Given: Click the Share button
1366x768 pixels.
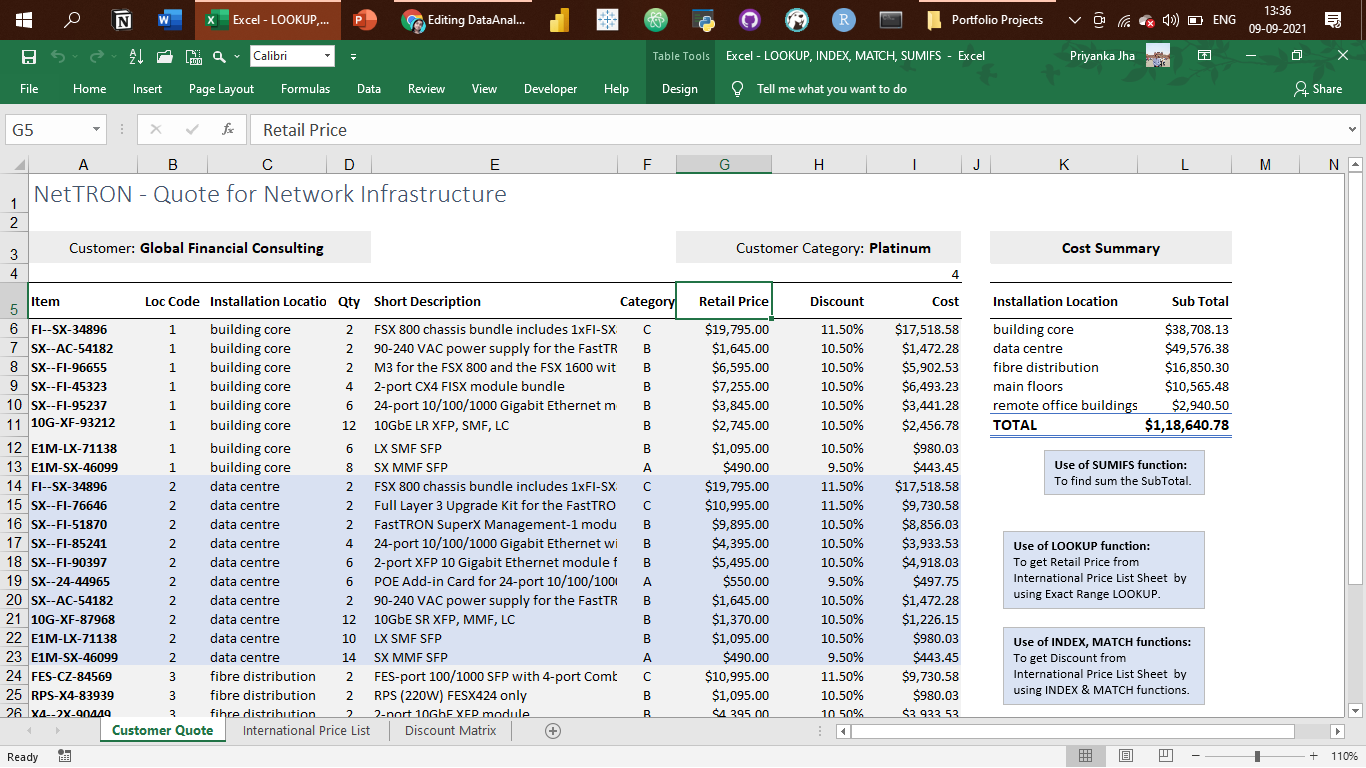Looking at the screenshot, I should (1318, 89).
